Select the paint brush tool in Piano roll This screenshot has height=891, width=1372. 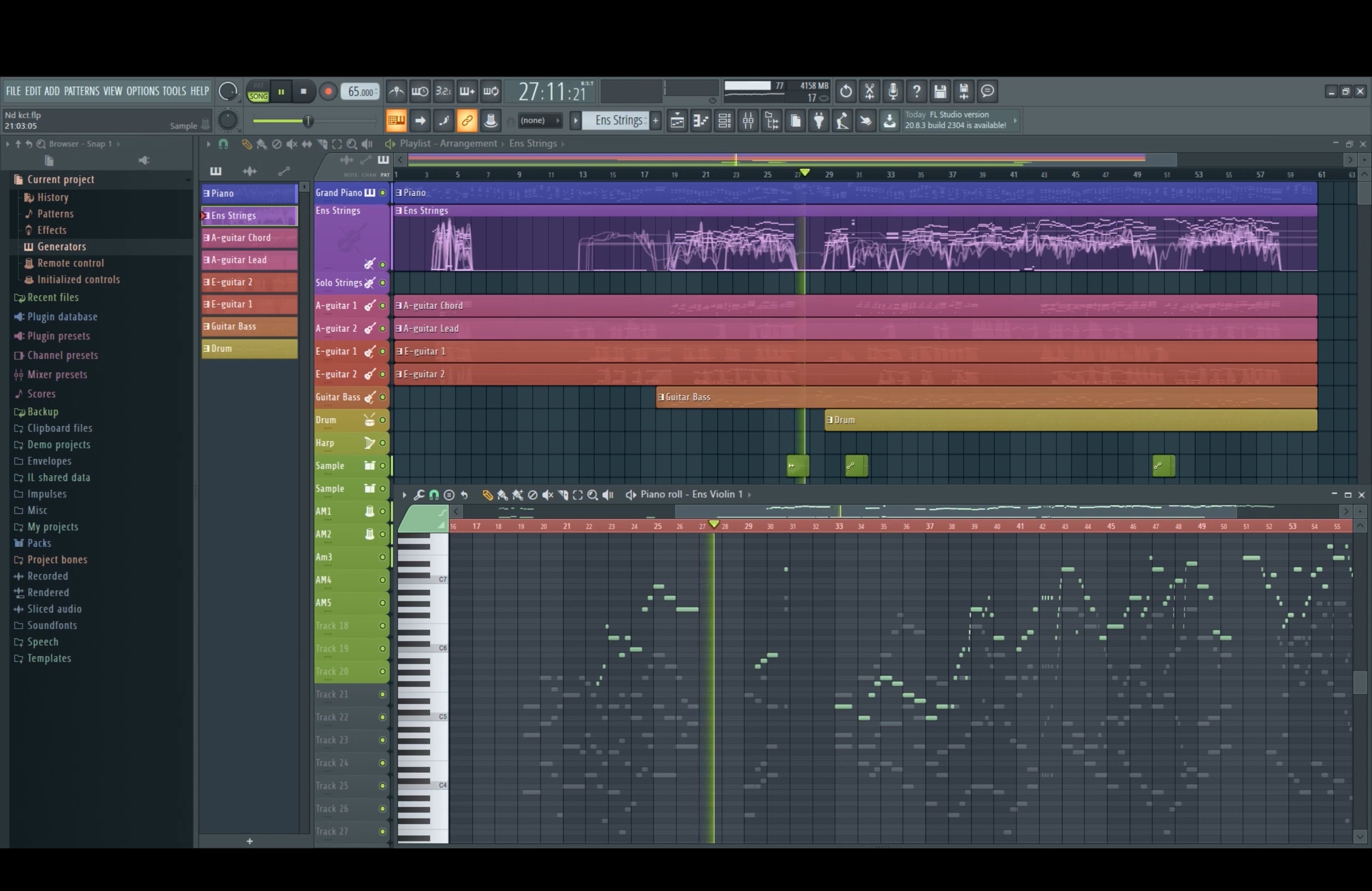[x=503, y=495]
